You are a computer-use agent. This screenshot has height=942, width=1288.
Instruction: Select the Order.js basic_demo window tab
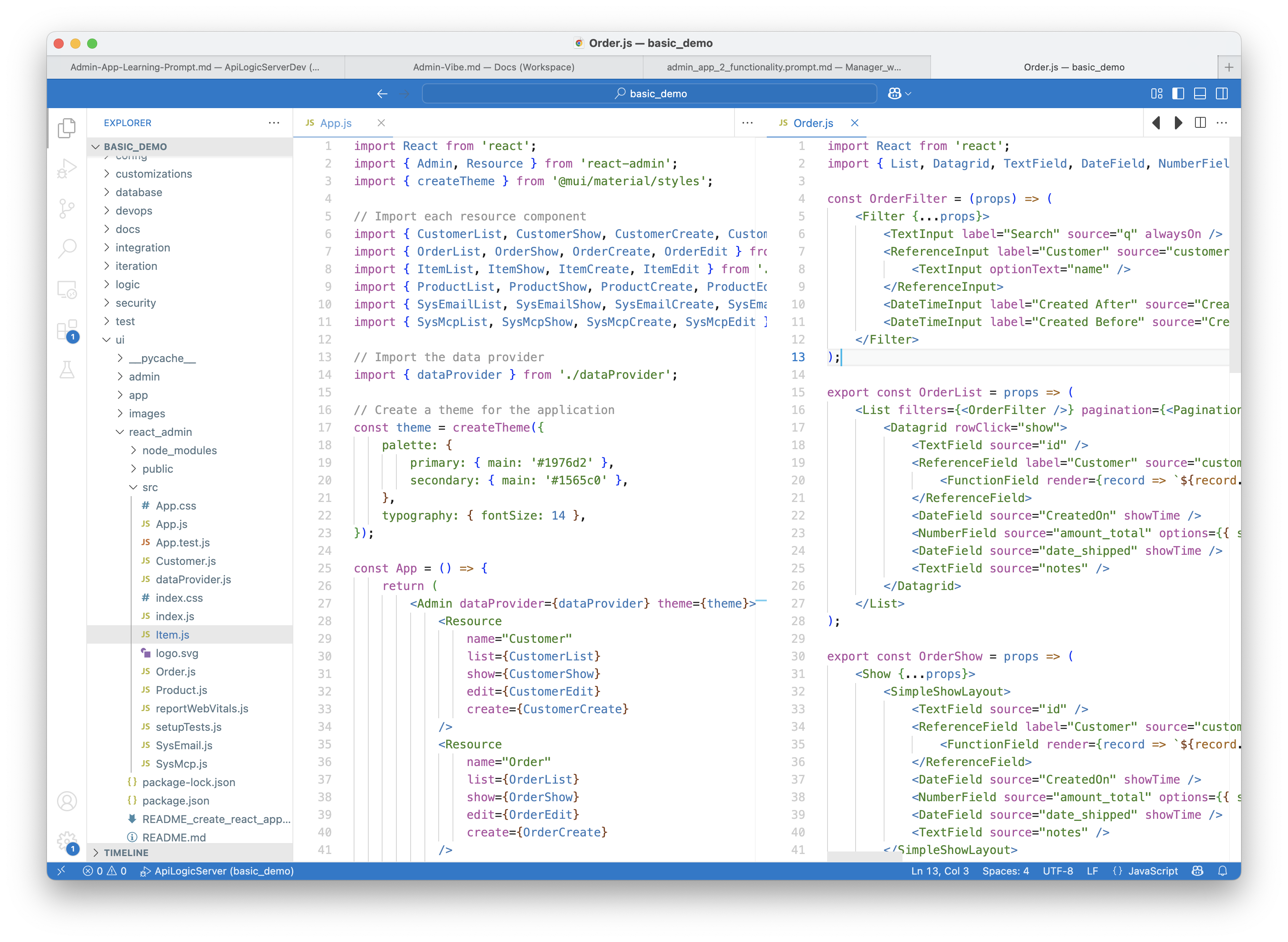(x=1073, y=67)
